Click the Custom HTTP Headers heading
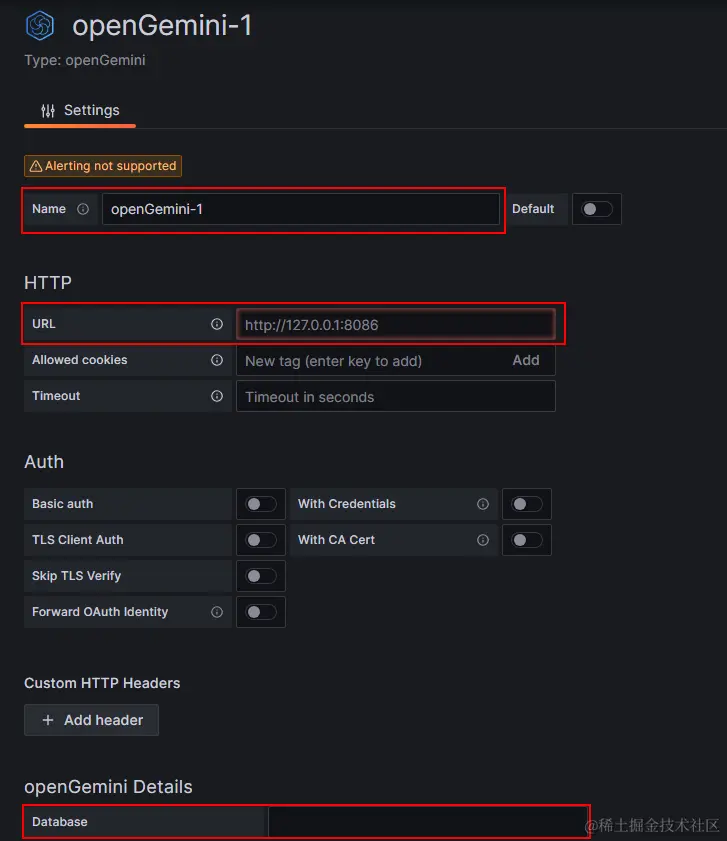The width and height of the screenshot is (727, 841). (x=102, y=683)
